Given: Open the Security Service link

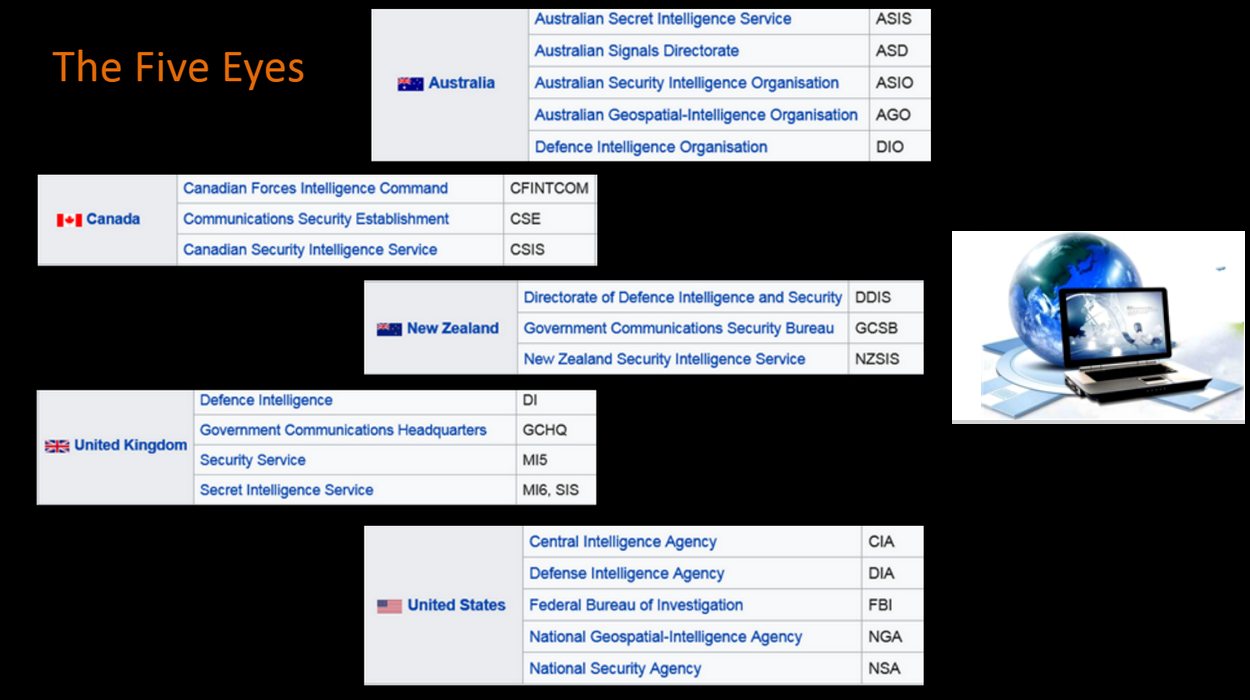Looking at the screenshot, I should (x=253, y=460).
